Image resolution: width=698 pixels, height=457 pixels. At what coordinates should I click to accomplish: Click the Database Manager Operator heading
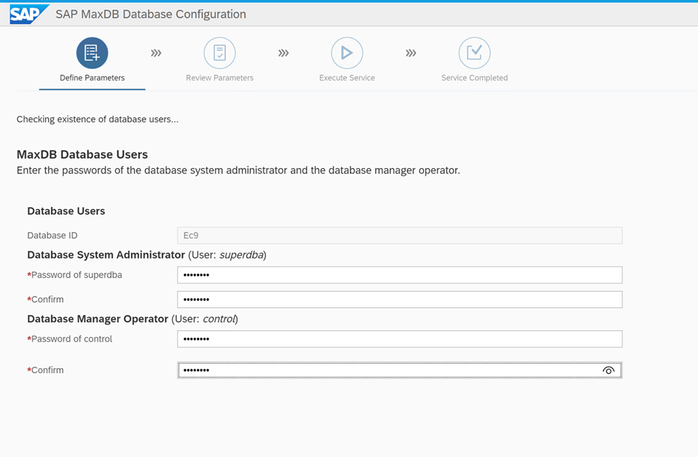pos(97,319)
